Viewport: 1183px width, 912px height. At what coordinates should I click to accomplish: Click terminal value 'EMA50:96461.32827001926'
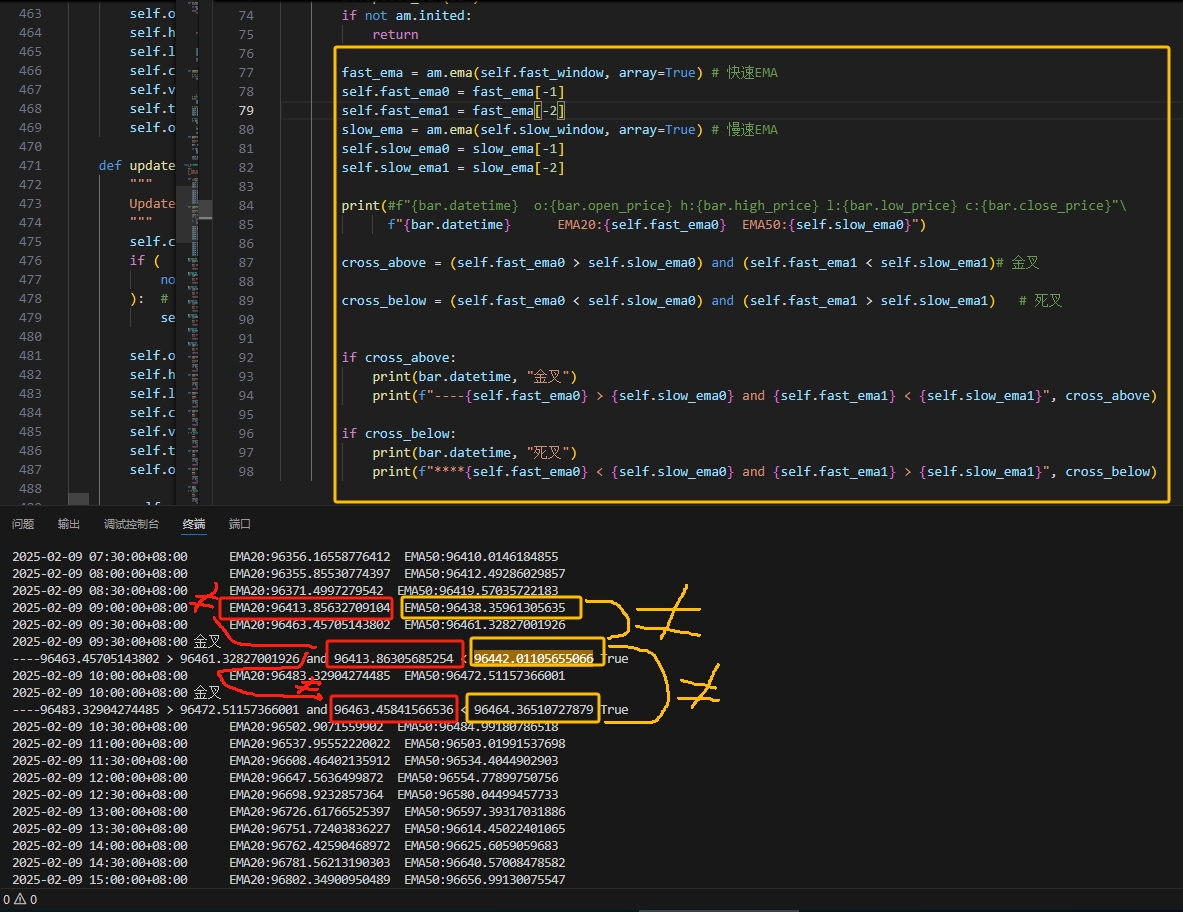485,625
